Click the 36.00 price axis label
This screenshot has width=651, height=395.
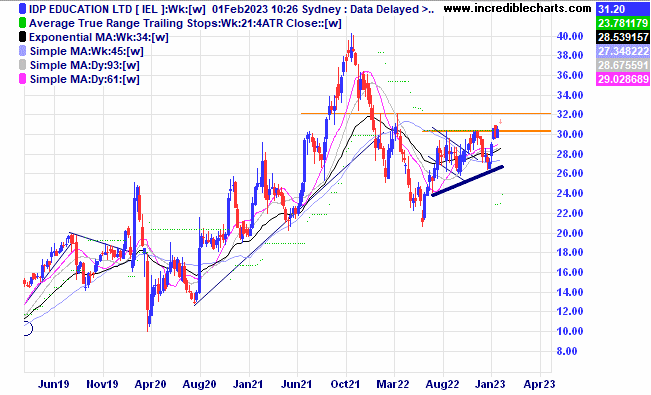pyautogui.click(x=570, y=75)
